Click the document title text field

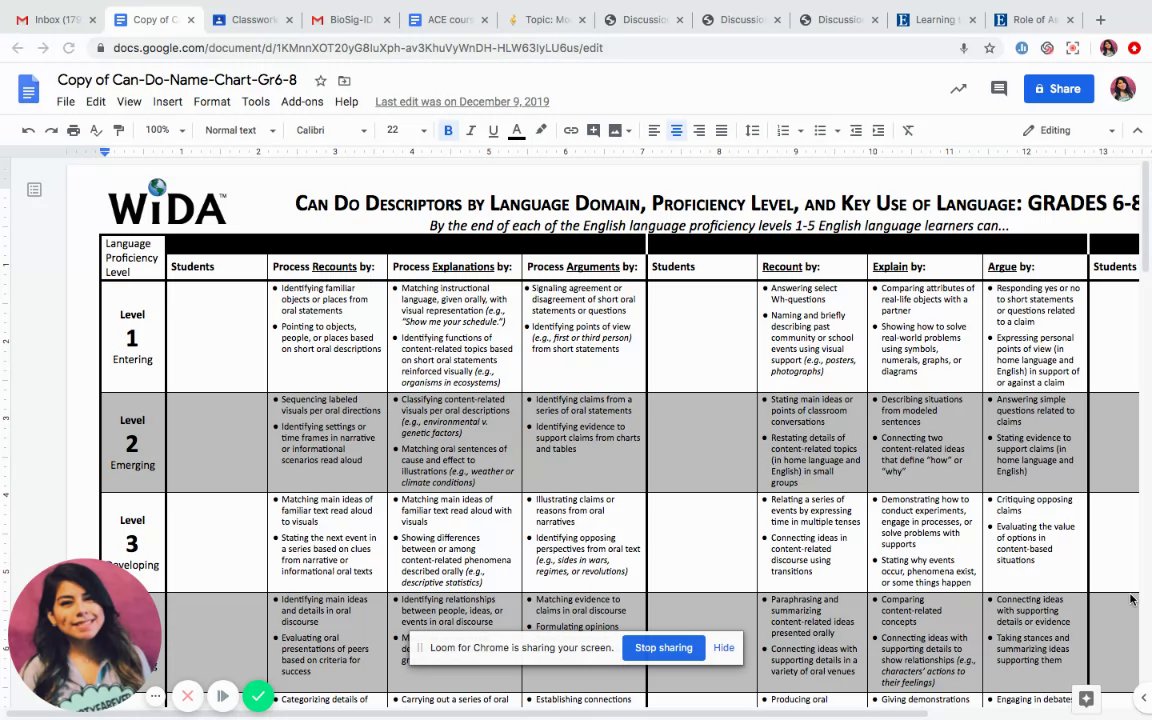click(x=177, y=80)
